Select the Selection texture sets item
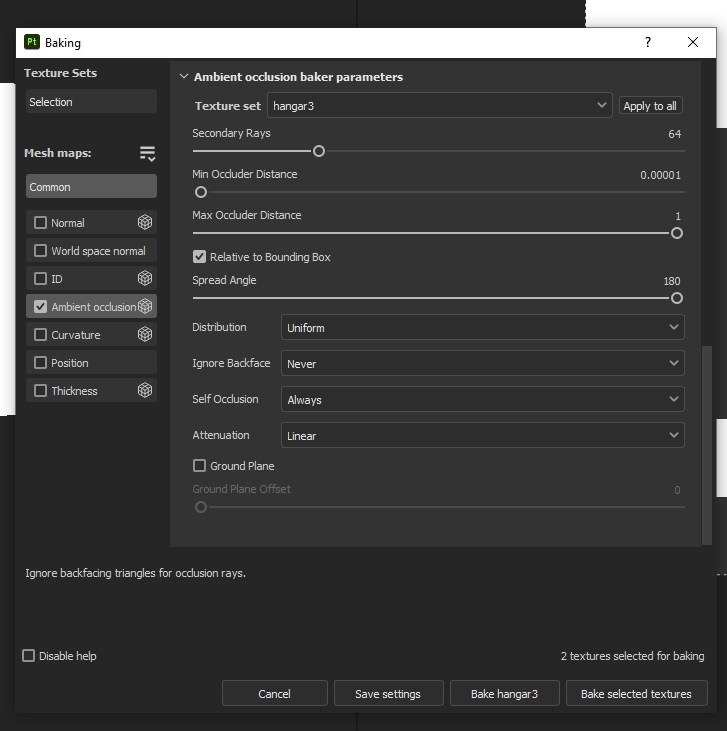Image resolution: width=727 pixels, height=731 pixels. [x=91, y=102]
